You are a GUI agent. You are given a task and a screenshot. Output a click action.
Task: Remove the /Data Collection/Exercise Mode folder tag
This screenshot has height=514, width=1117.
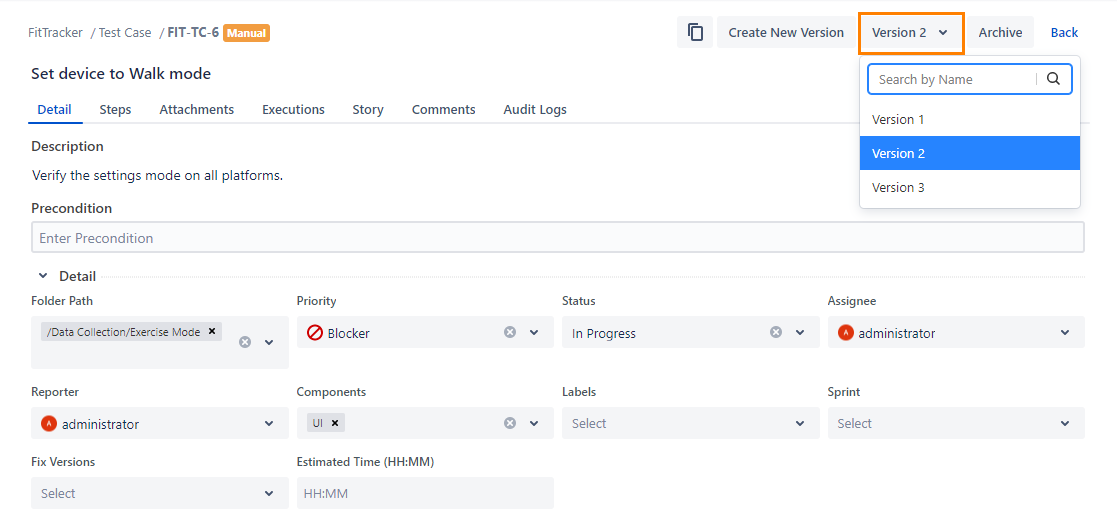click(212, 332)
